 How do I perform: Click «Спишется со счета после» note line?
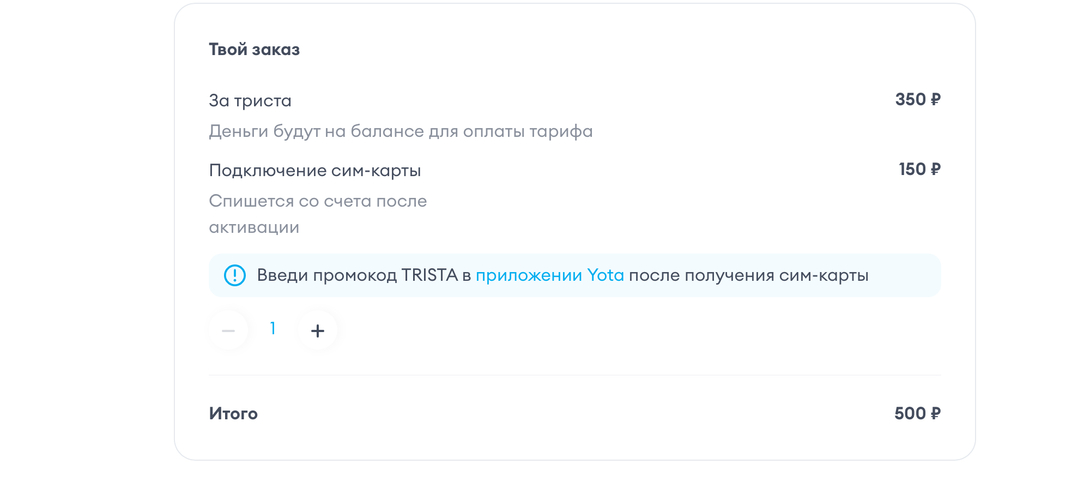coord(317,201)
